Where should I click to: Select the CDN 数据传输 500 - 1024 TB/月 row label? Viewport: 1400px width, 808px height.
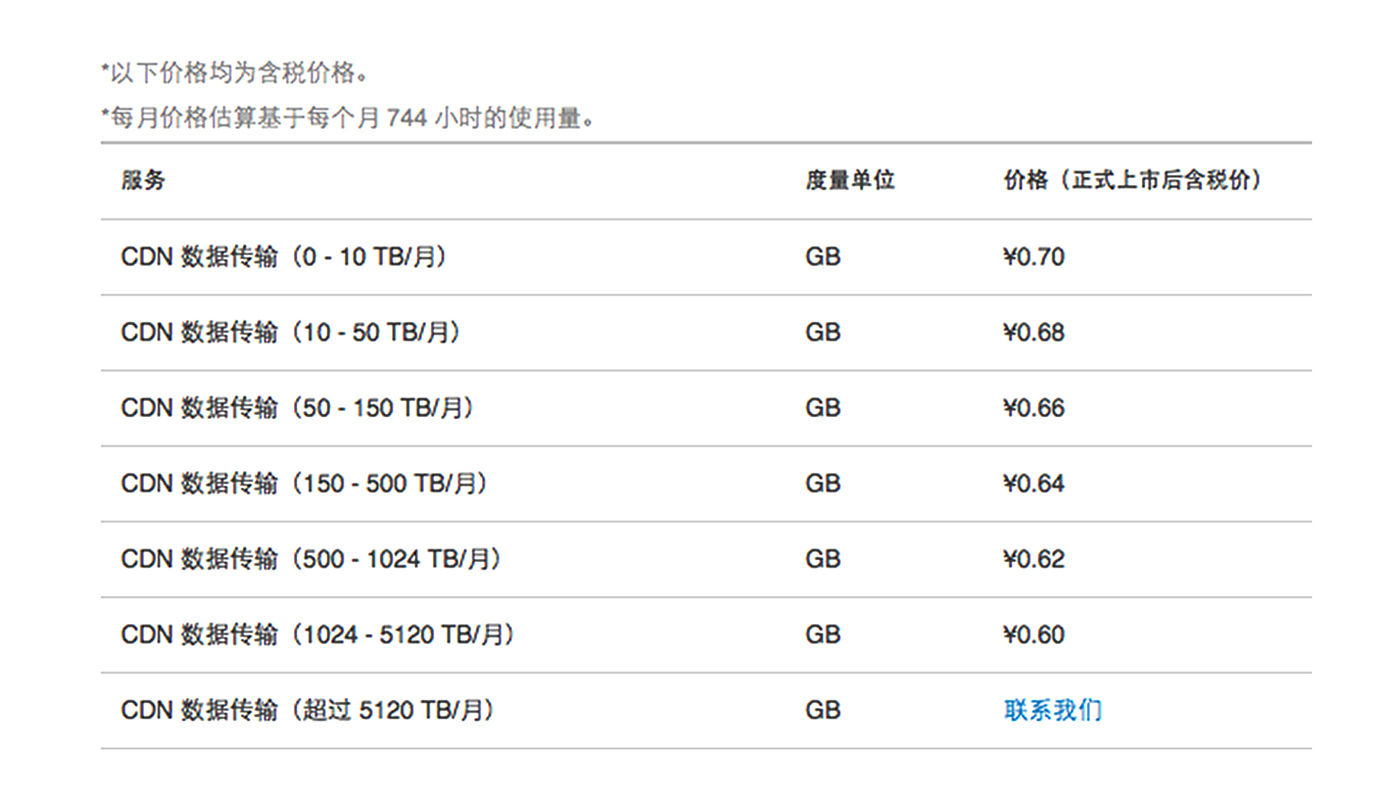tap(311, 559)
